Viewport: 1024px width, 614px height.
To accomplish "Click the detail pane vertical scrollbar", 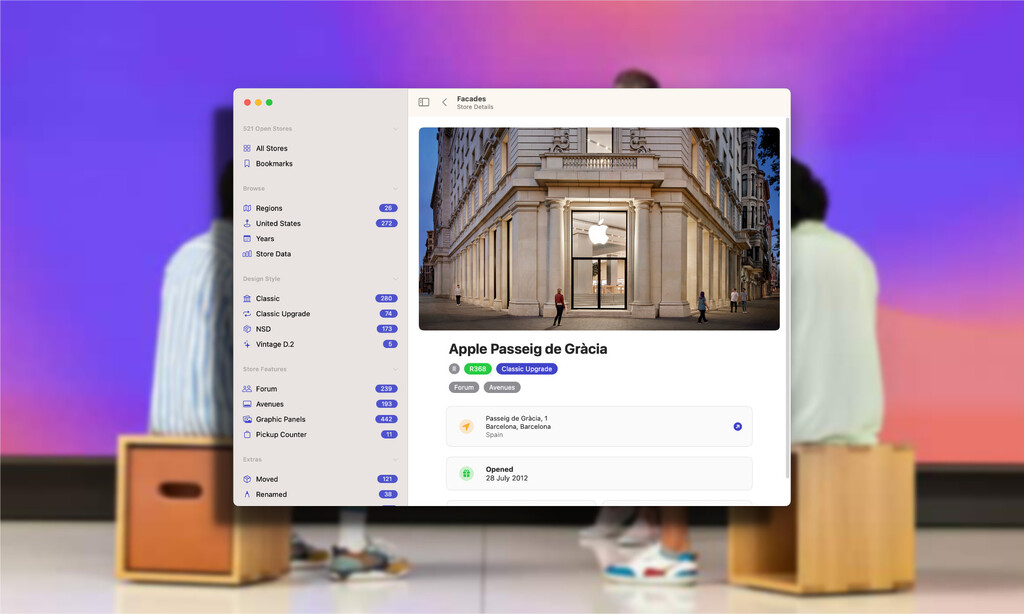I will (787, 297).
